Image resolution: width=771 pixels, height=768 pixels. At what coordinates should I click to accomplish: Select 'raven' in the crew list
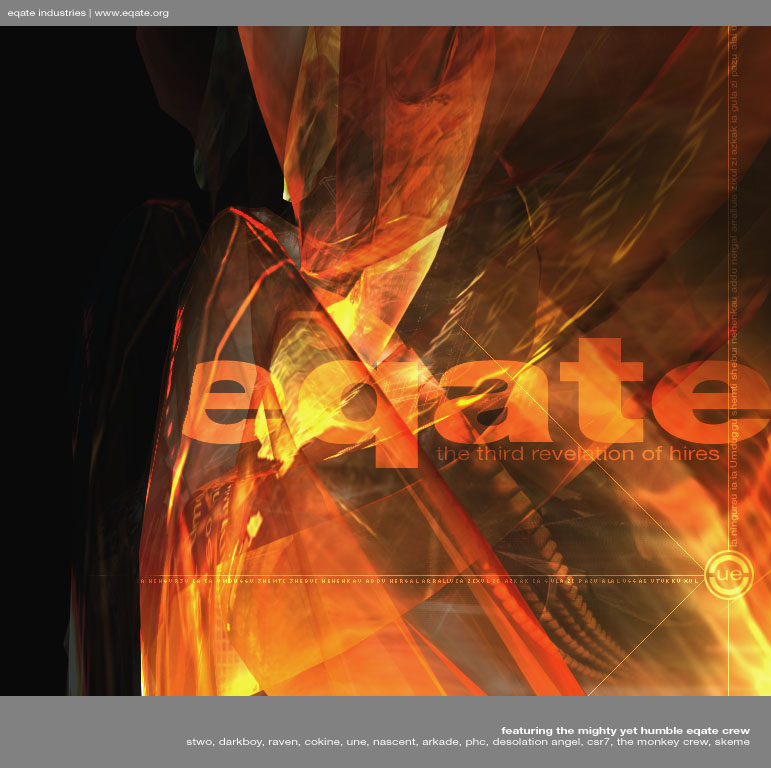[x=285, y=743]
